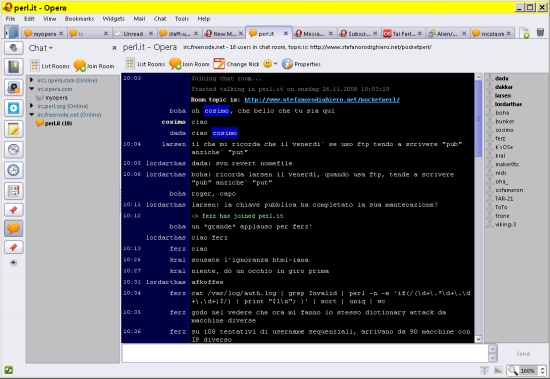Expand the Chat panel title dropdown
The height and width of the screenshot is (379, 550).
pyautogui.click(x=41, y=48)
